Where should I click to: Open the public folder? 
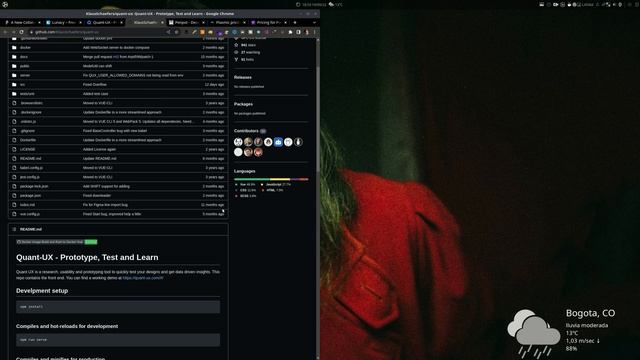[x=24, y=66]
